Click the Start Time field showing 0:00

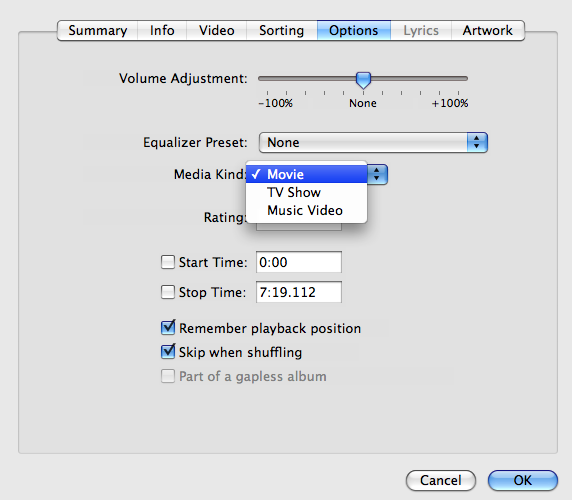tap(299, 262)
